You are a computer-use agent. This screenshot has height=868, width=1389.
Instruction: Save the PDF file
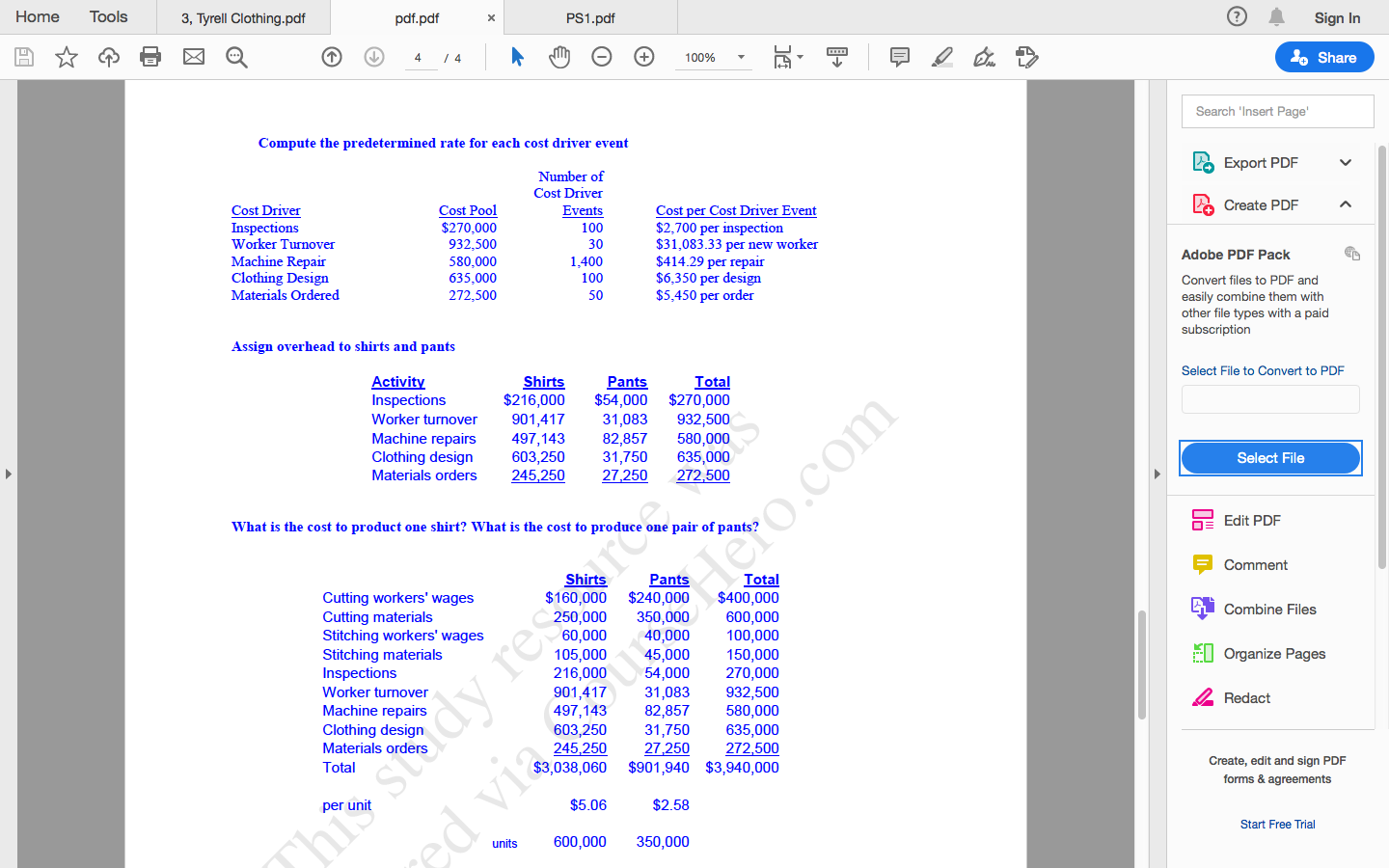(23, 57)
